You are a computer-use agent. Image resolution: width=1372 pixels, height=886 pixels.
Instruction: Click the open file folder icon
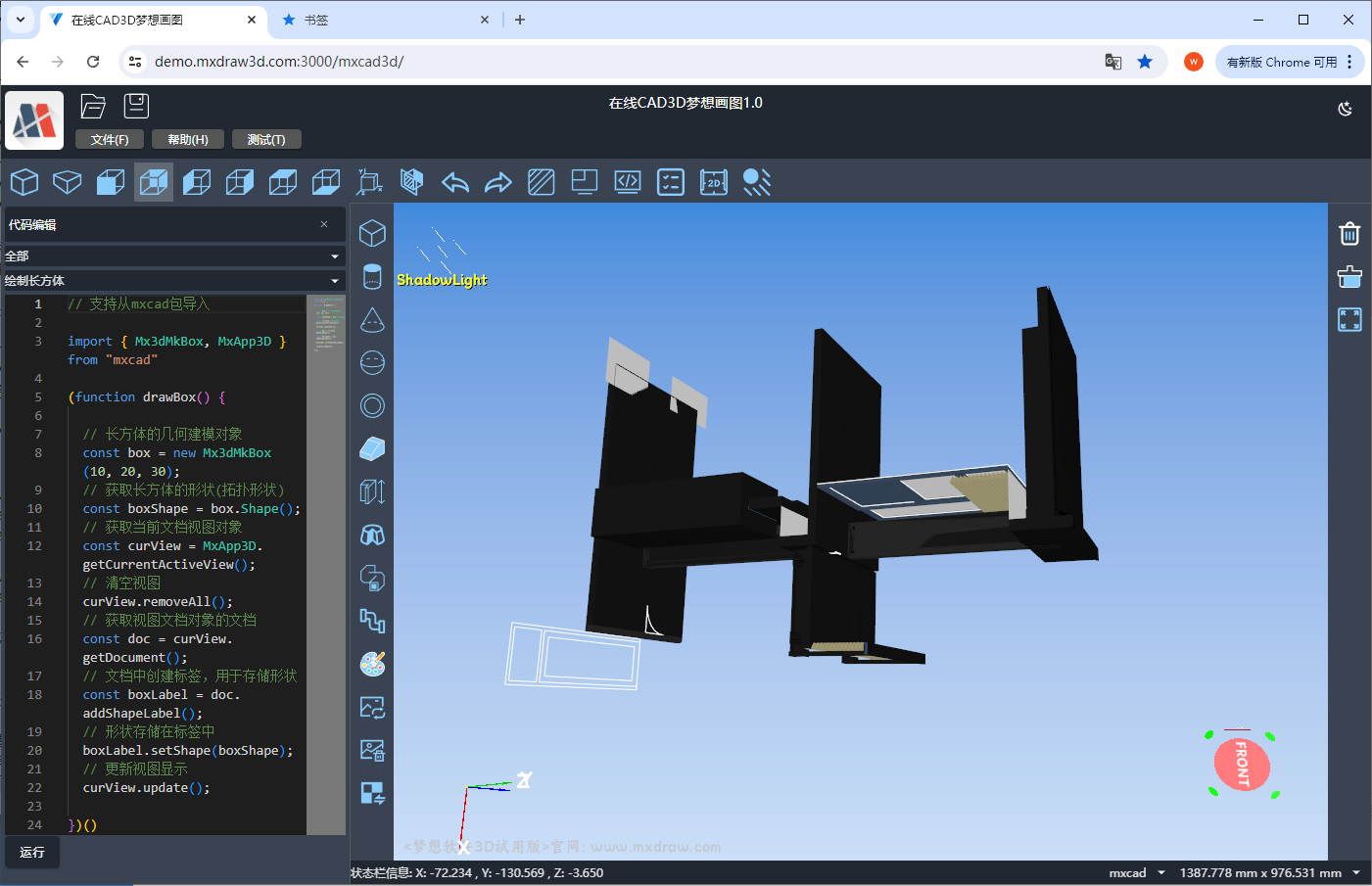point(93,106)
